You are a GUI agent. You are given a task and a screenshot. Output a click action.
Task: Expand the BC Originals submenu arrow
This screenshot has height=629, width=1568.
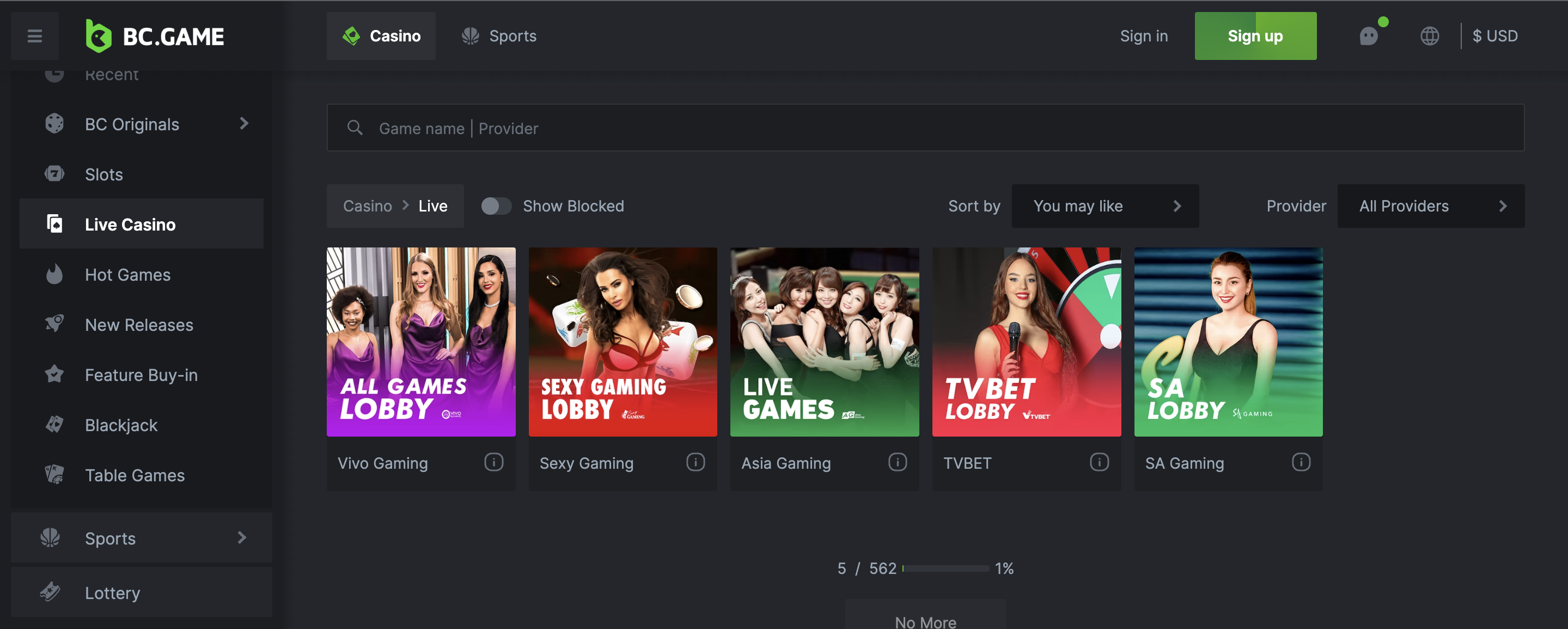click(244, 123)
